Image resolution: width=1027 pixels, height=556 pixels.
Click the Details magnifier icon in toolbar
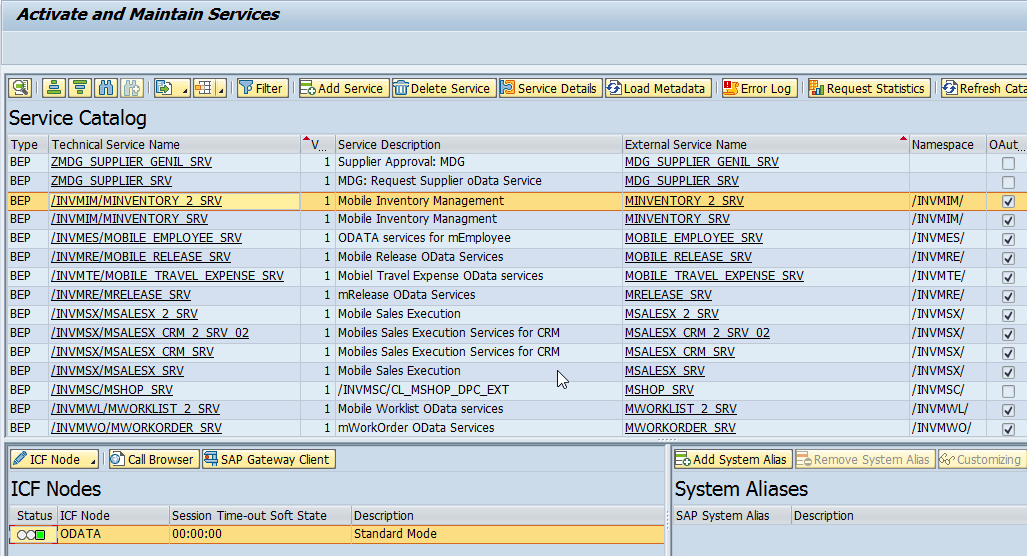click(x=20, y=88)
